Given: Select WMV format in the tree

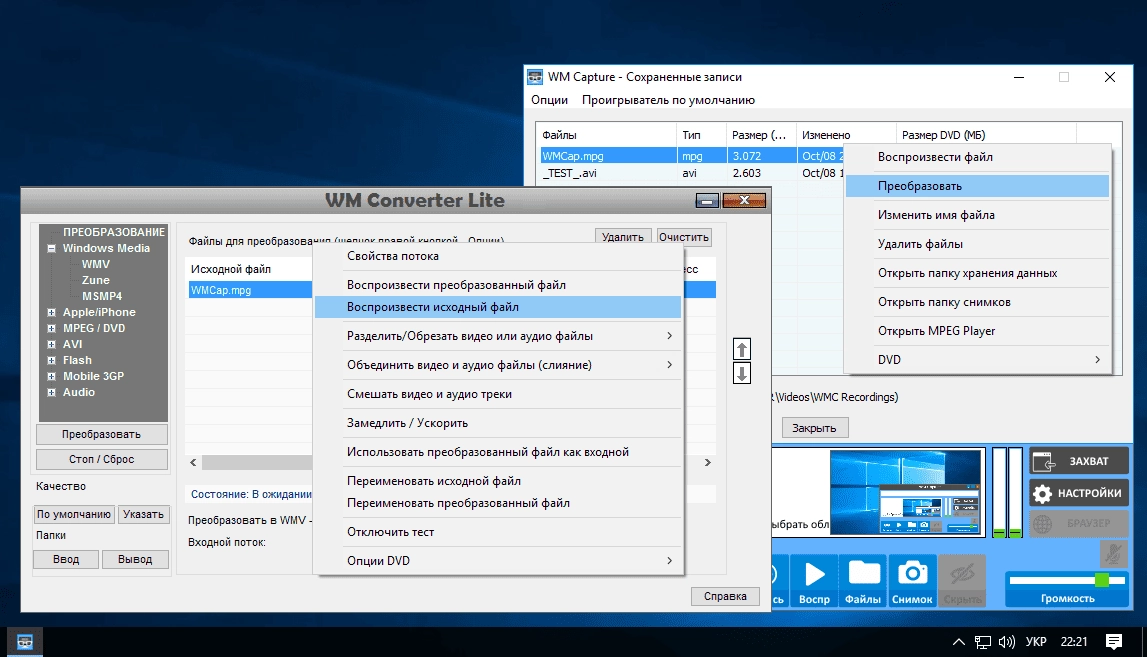Looking at the screenshot, I should [96, 264].
